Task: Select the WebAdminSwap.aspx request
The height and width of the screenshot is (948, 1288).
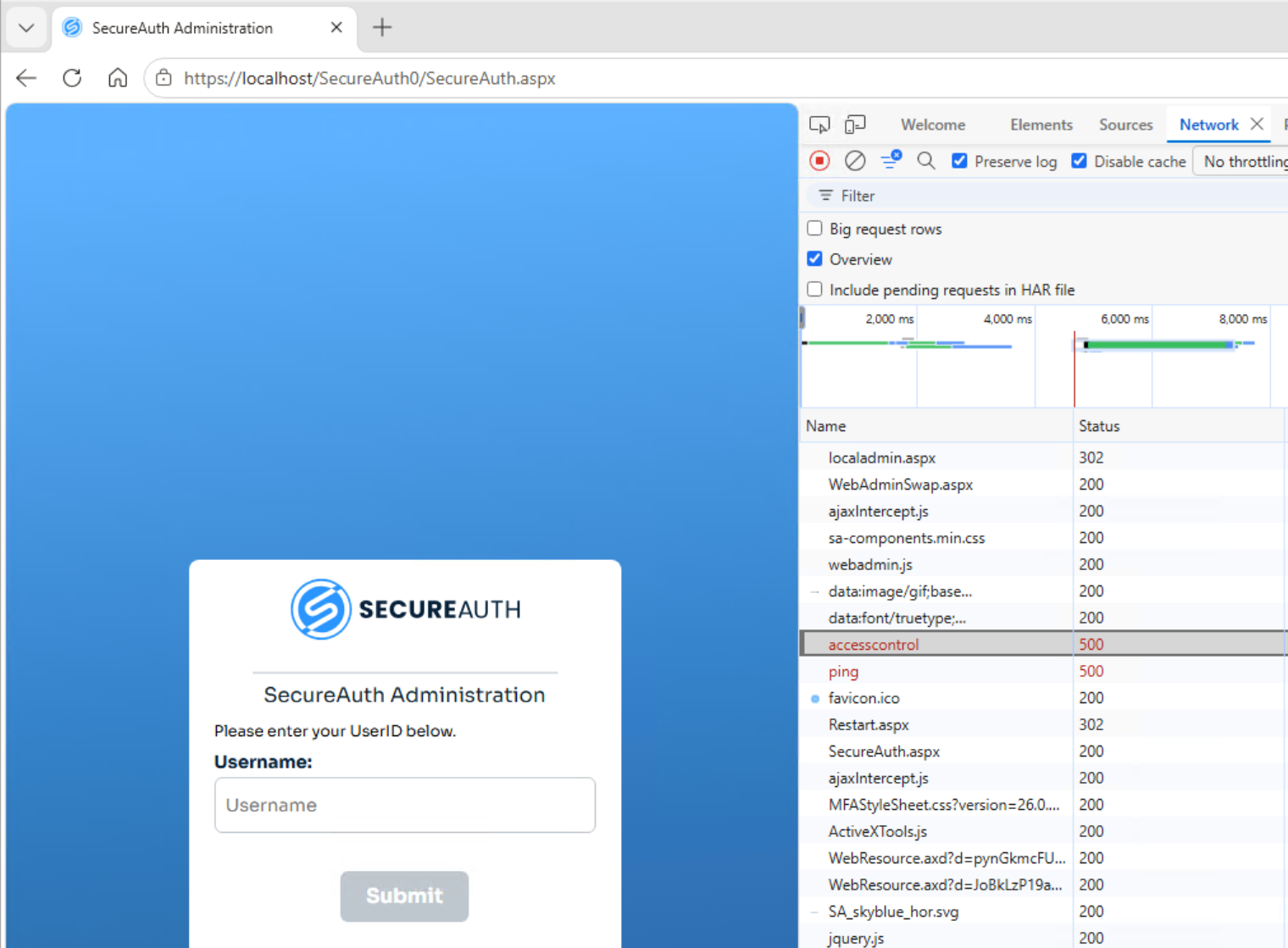Action: [x=900, y=485]
